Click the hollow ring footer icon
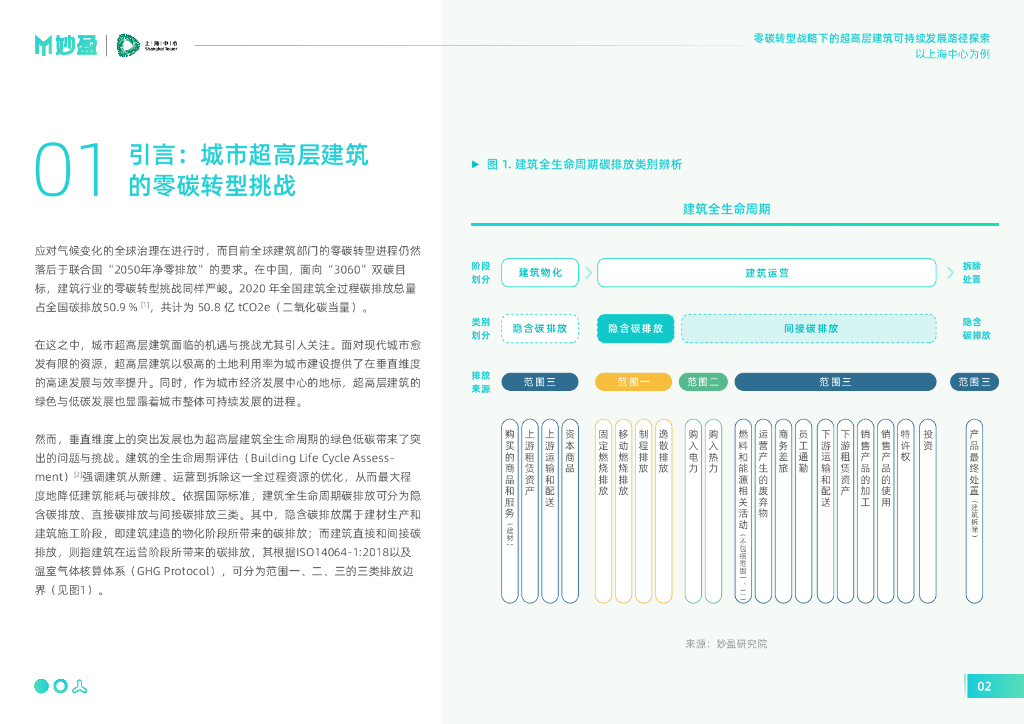The image size is (1024, 724). click(x=61, y=686)
